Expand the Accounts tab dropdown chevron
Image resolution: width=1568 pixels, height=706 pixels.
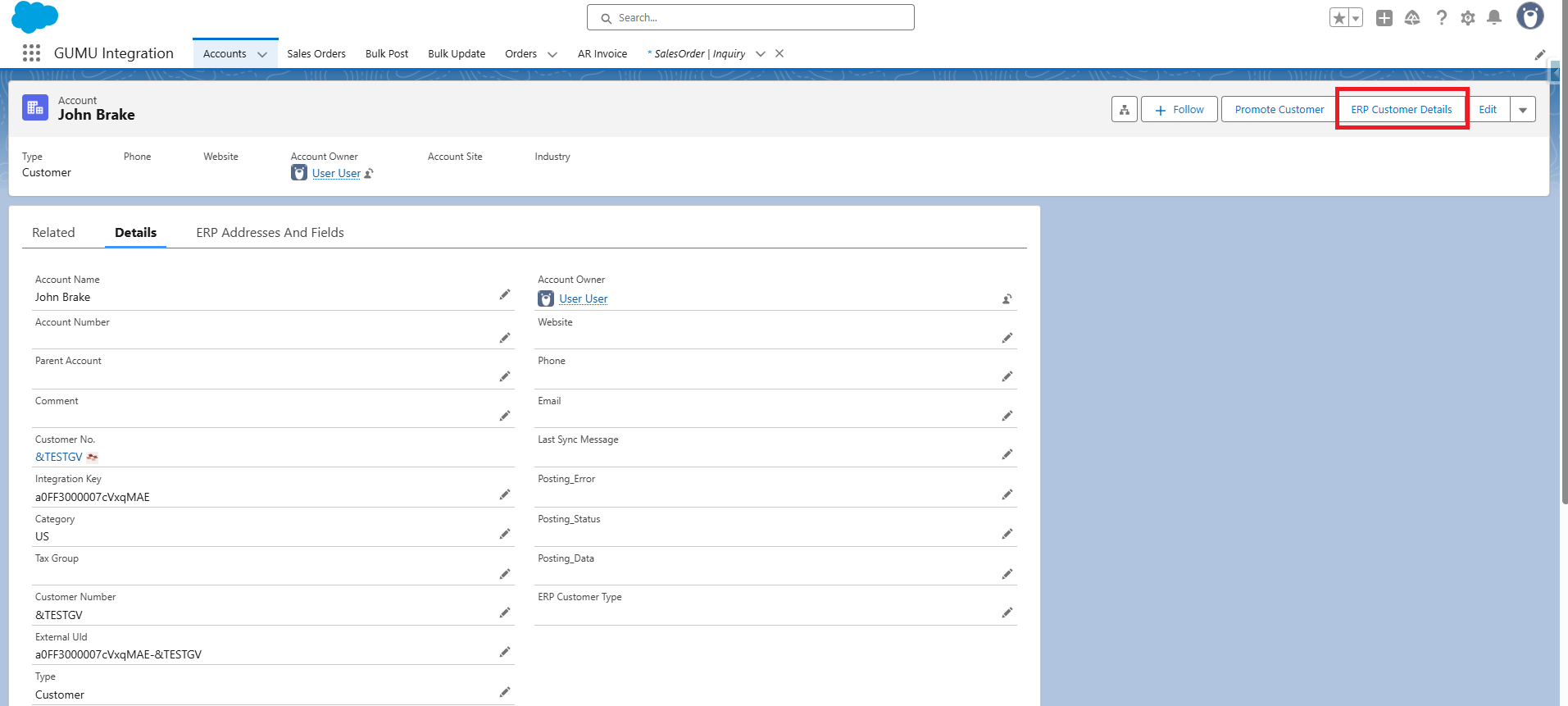262,54
